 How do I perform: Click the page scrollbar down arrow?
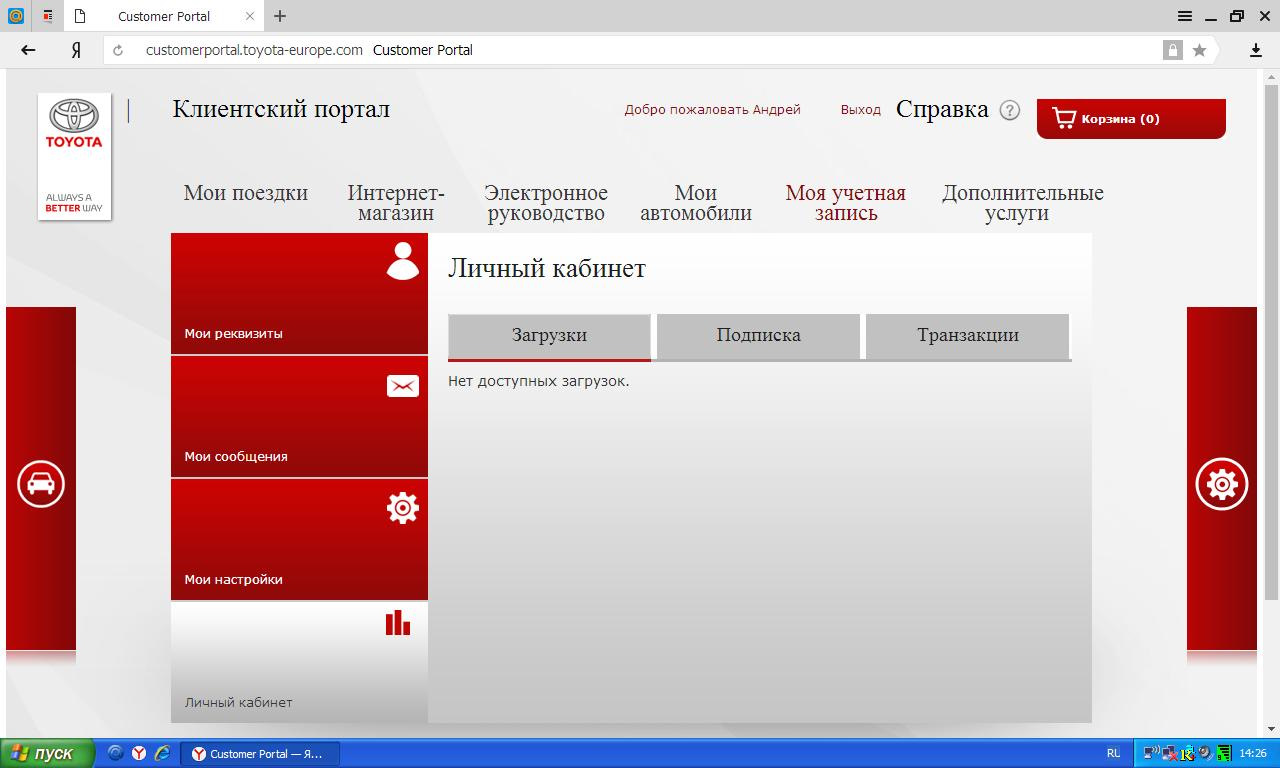coord(1273,729)
